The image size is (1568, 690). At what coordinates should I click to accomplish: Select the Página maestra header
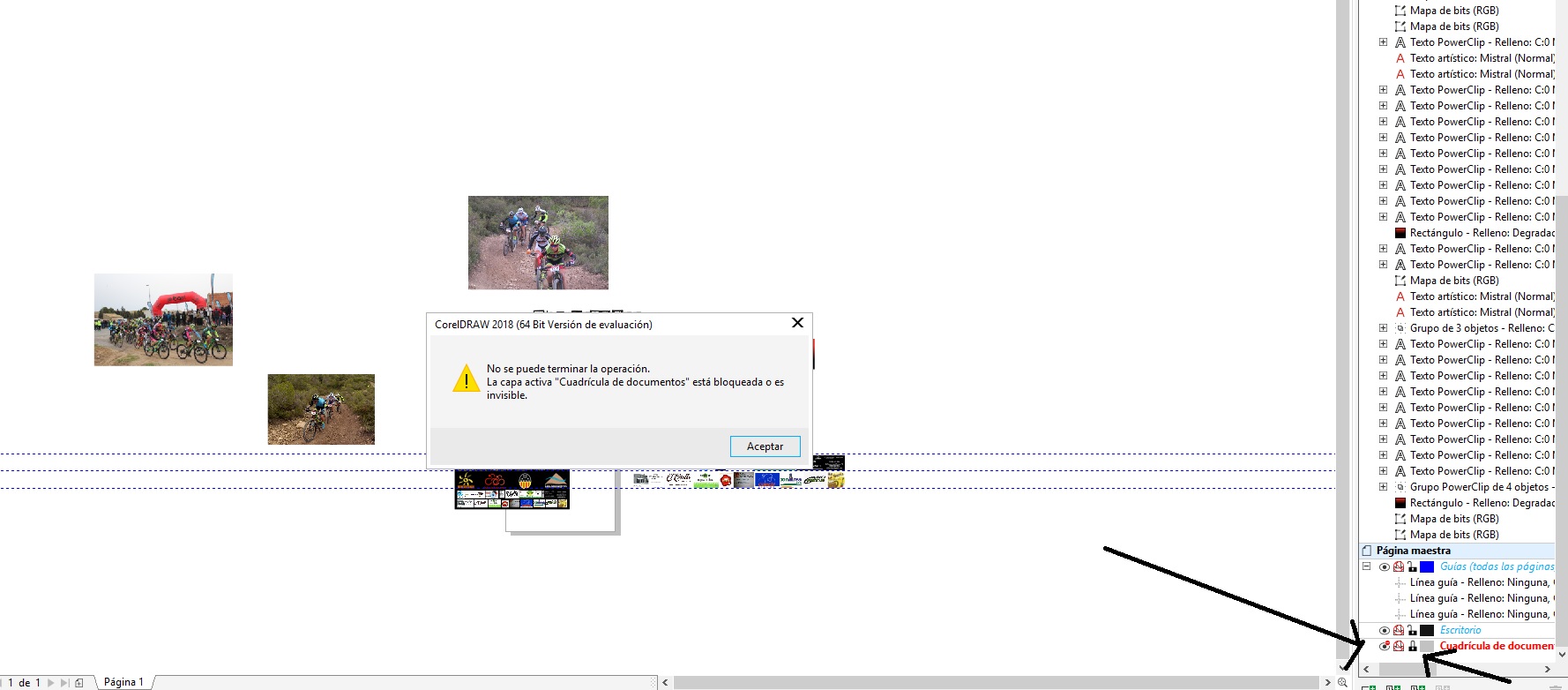1413,551
